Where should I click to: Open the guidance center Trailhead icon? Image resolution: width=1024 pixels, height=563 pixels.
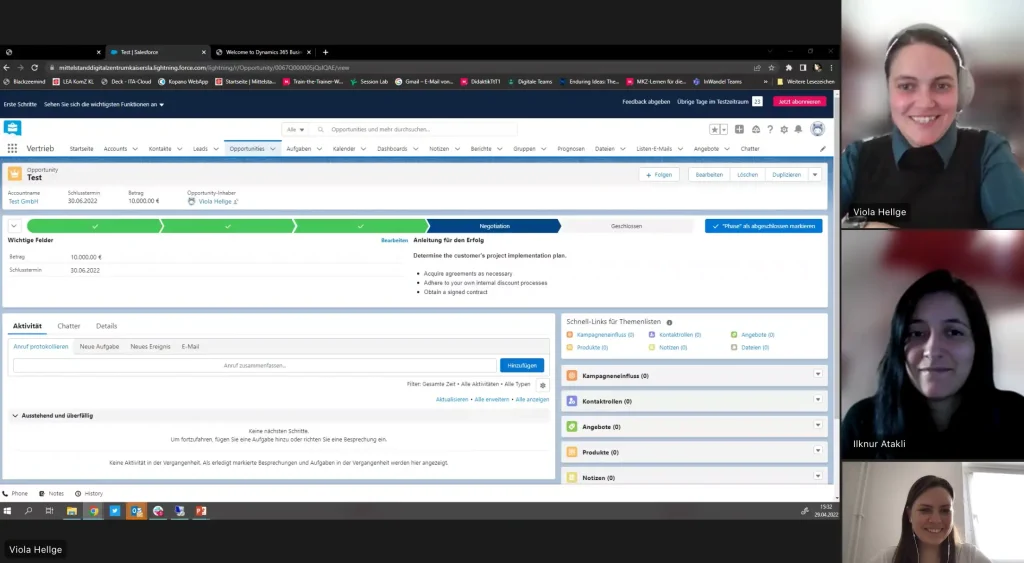[756, 129]
